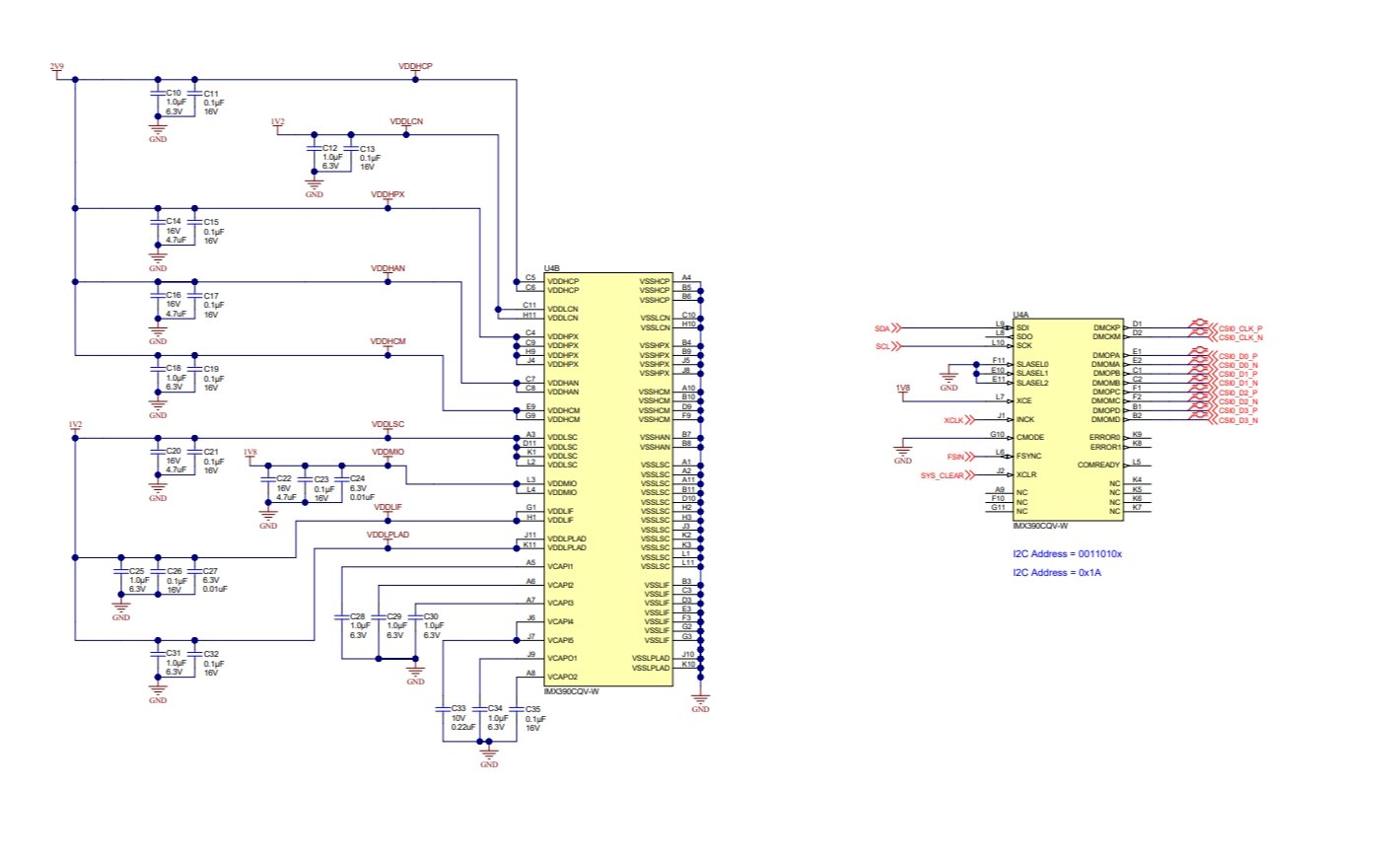The image size is (1400, 861).
Task: Click the VCAPI1 pin name on U4B
Action: tap(560, 566)
